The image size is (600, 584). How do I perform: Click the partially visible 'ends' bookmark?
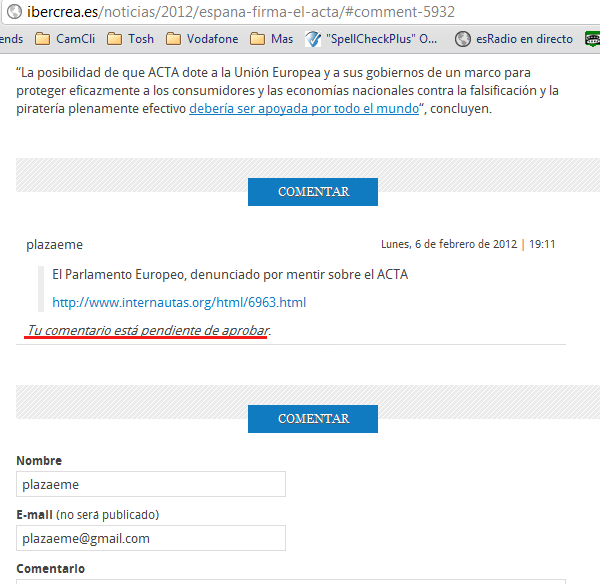(x=11, y=39)
